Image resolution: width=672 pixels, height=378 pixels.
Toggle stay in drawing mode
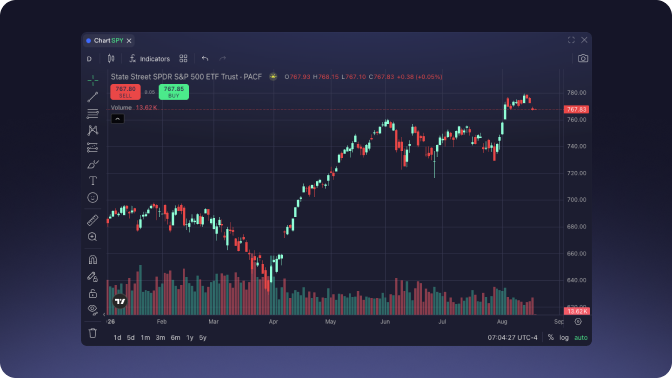click(93, 276)
